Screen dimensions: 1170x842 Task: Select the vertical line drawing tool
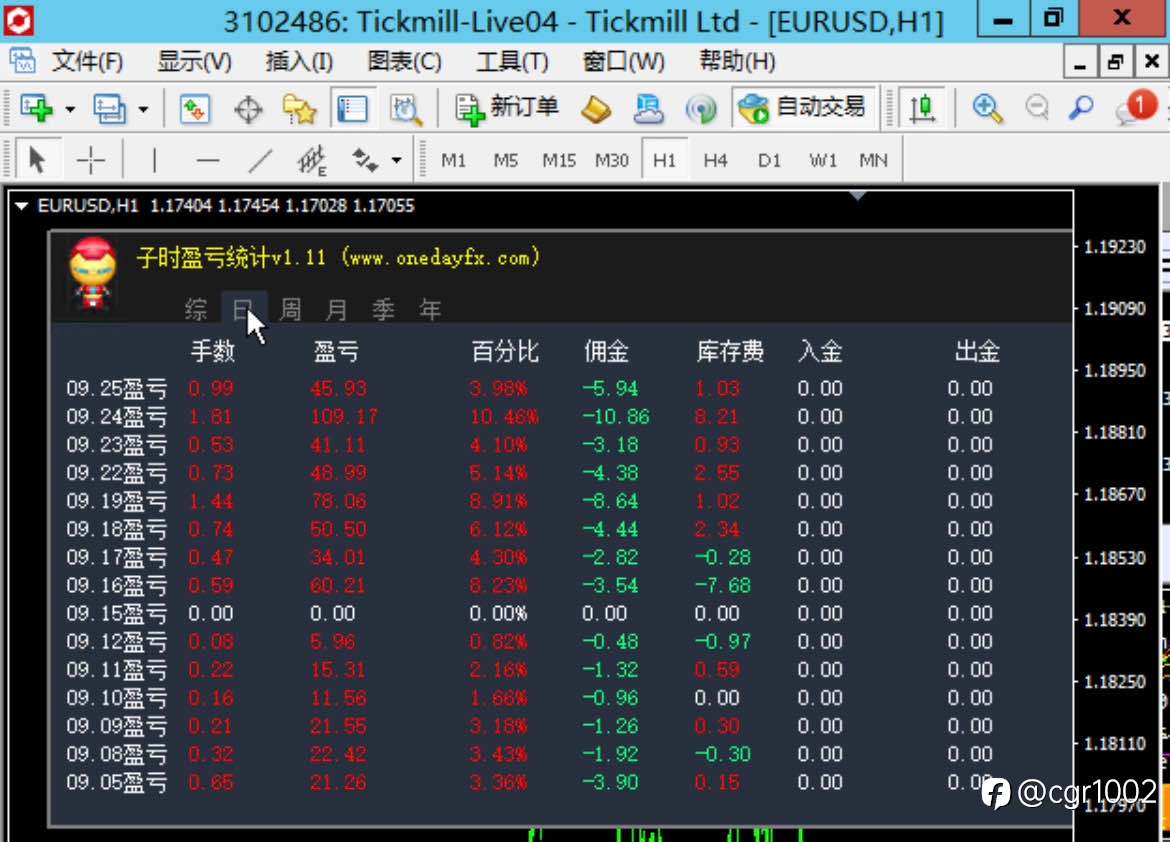pos(154,160)
